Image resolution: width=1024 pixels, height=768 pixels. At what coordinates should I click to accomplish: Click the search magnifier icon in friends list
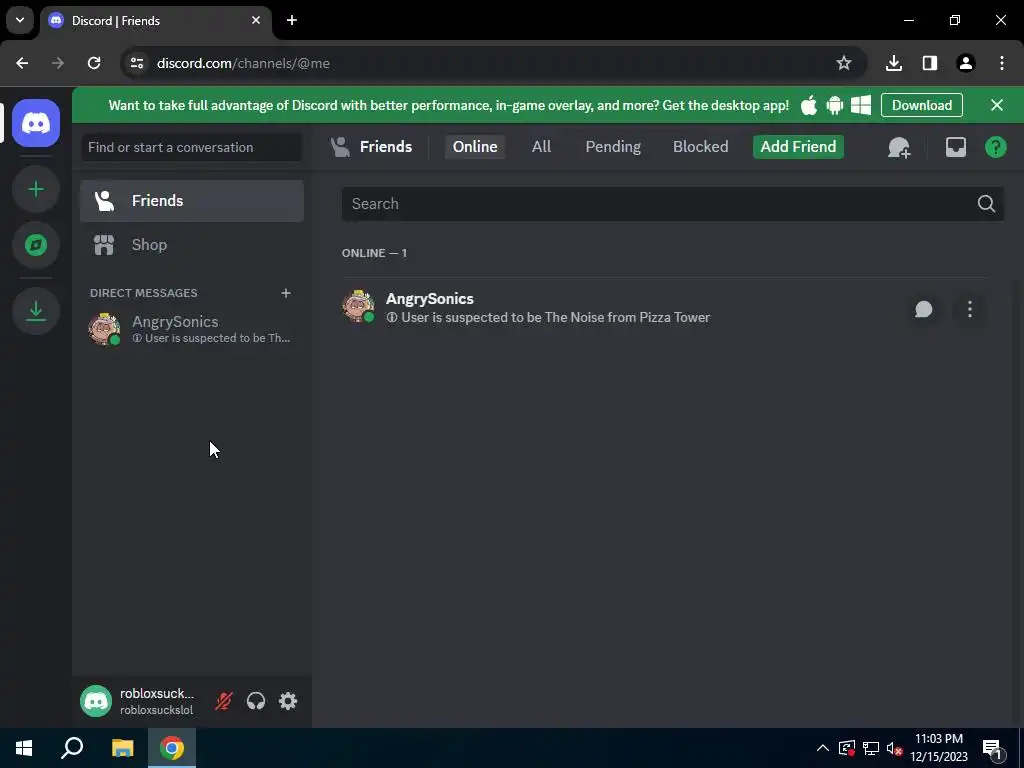coord(986,204)
